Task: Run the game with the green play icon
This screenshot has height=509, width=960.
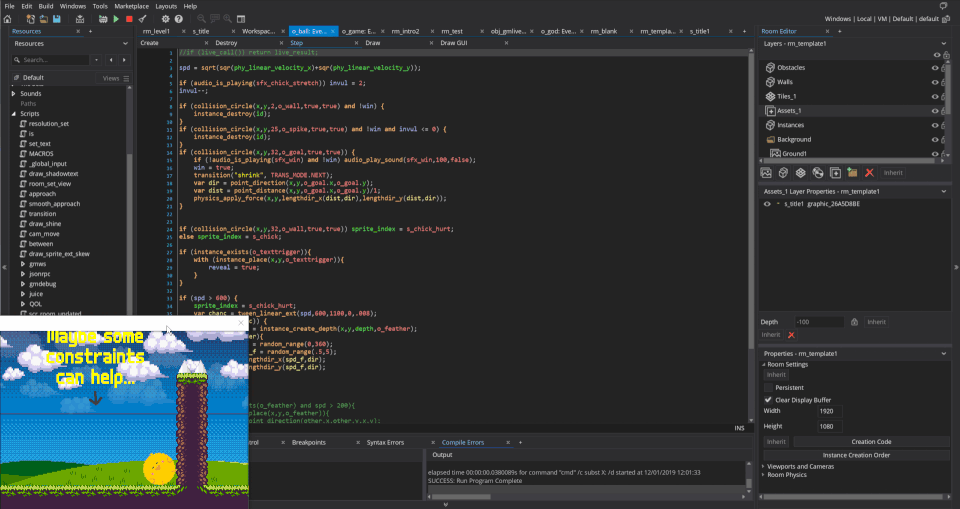Action: (x=116, y=19)
